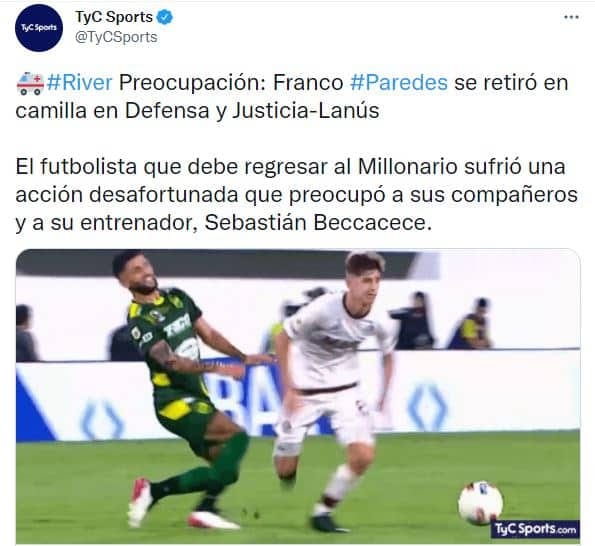Click the TyC Sports profile avatar

pos(39,28)
